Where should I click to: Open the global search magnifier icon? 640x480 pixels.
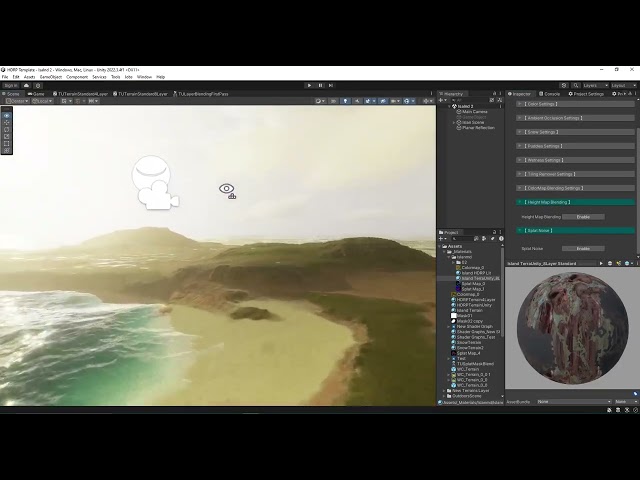[x=576, y=85]
